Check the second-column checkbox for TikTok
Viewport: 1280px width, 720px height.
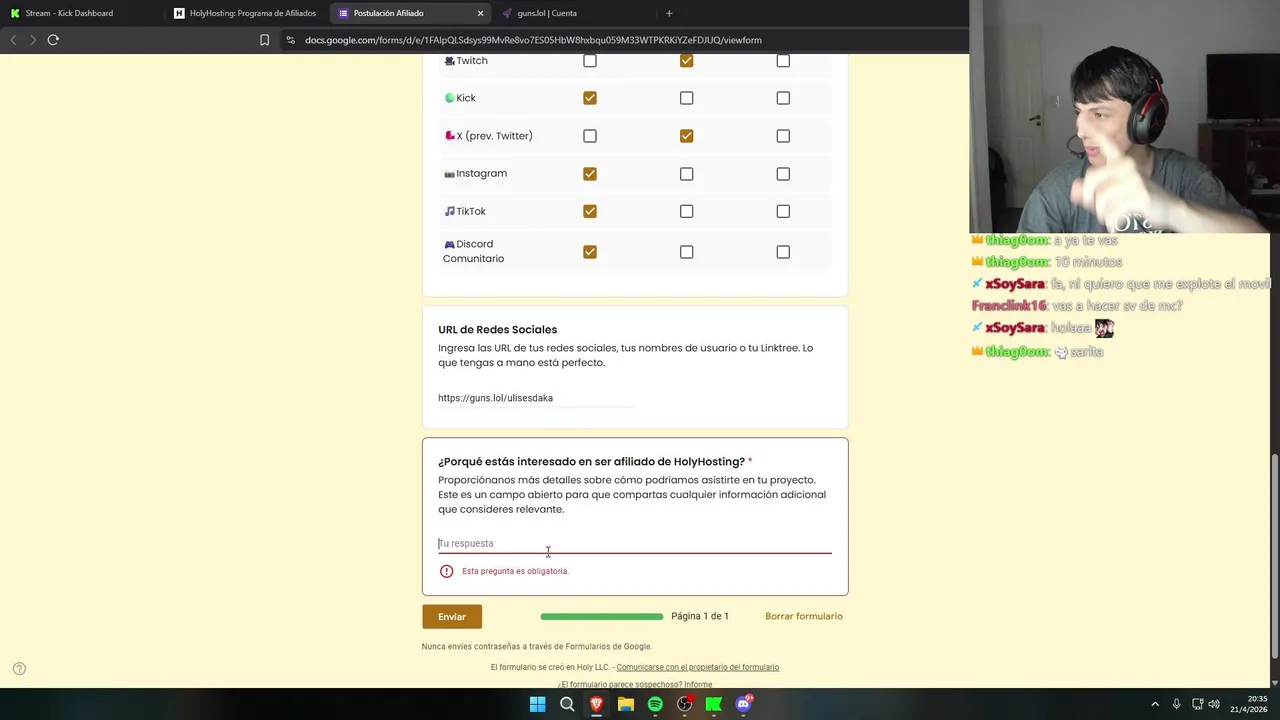(686, 211)
